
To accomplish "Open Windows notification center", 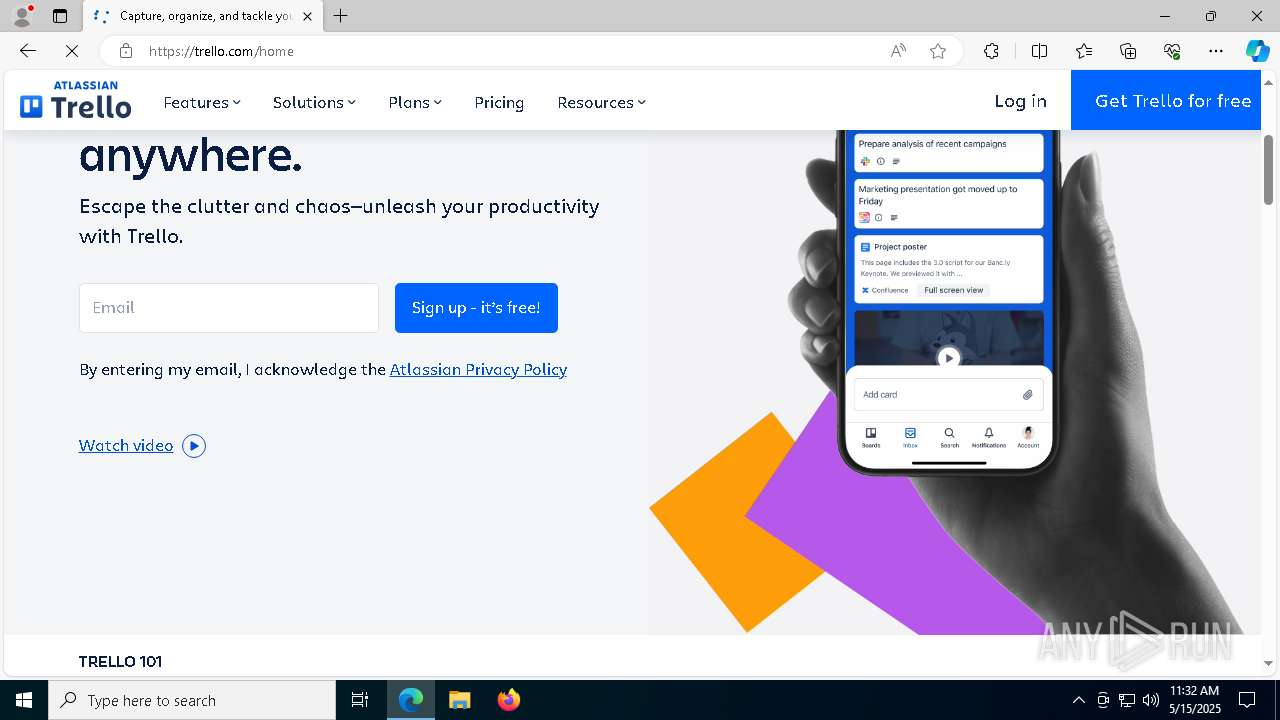I will 1247,700.
